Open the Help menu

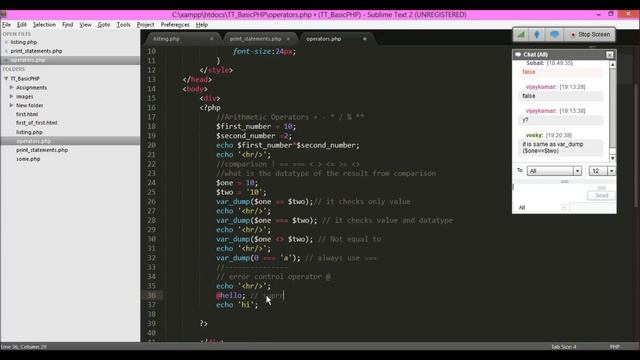(x=202, y=25)
